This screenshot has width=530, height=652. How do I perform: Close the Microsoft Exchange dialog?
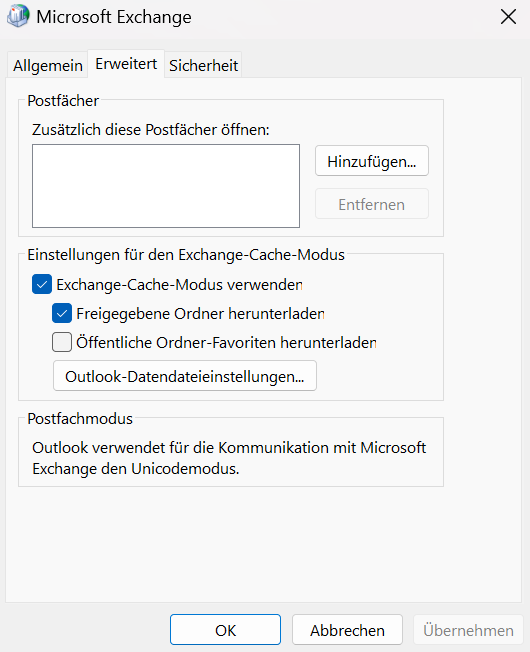(x=508, y=17)
